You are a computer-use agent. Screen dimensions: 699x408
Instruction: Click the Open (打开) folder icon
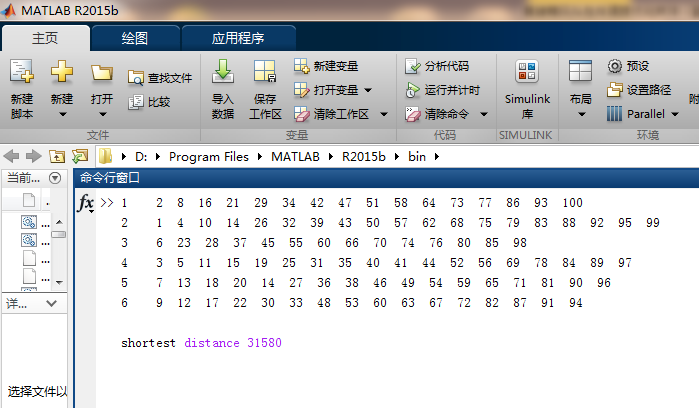click(102, 73)
